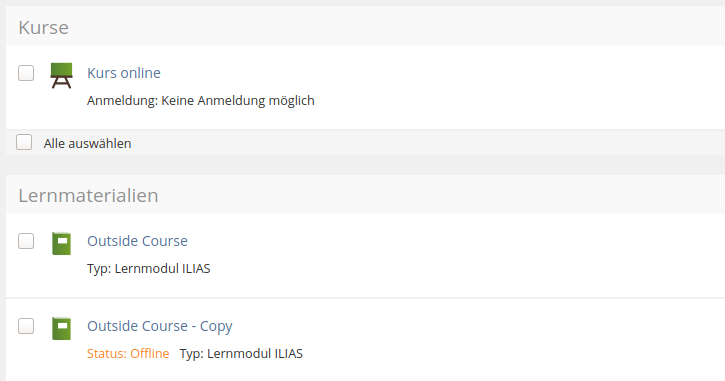Click the orange Status: Offline text

point(128,354)
